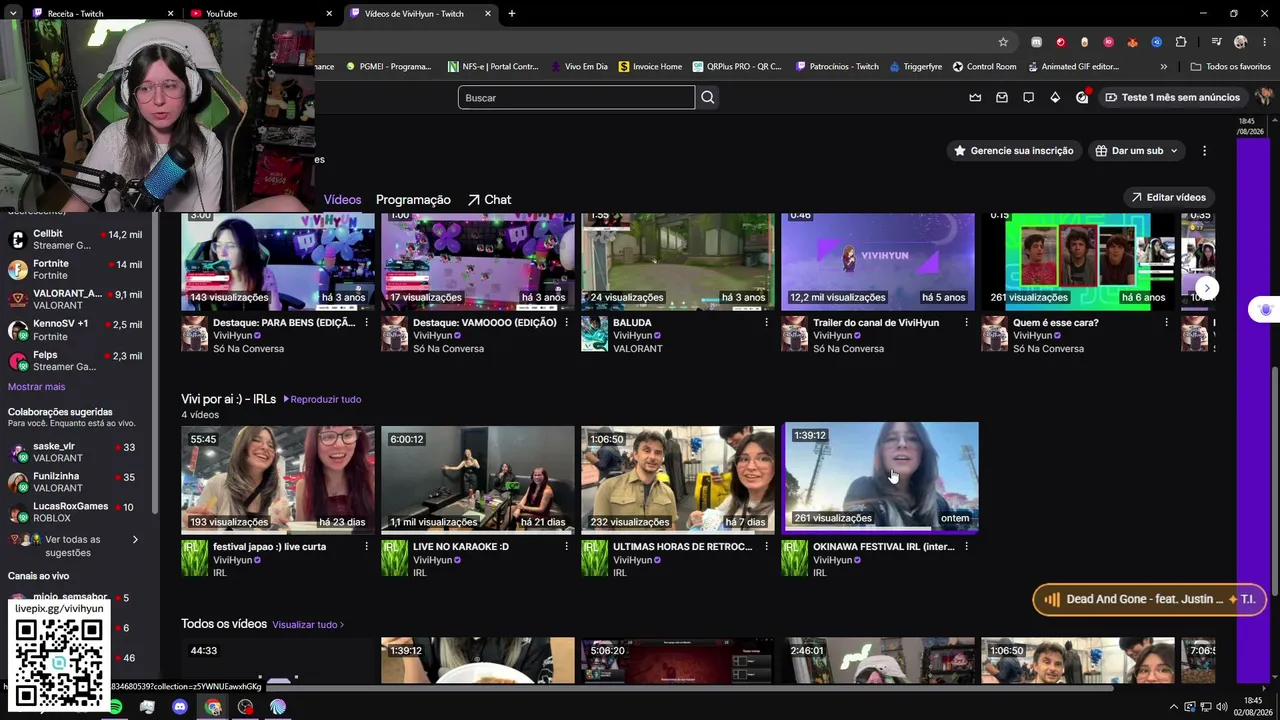The image size is (1280, 720).
Task: Open the 'Dar um sub' dropdown
Action: pyautogui.click(x=1137, y=151)
